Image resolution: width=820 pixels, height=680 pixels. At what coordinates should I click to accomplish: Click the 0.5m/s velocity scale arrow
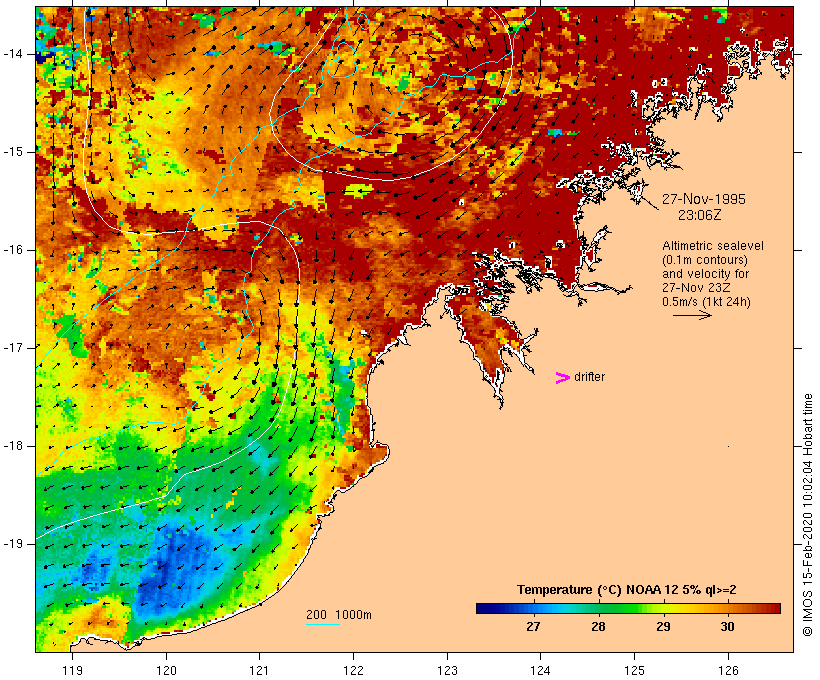click(x=692, y=315)
